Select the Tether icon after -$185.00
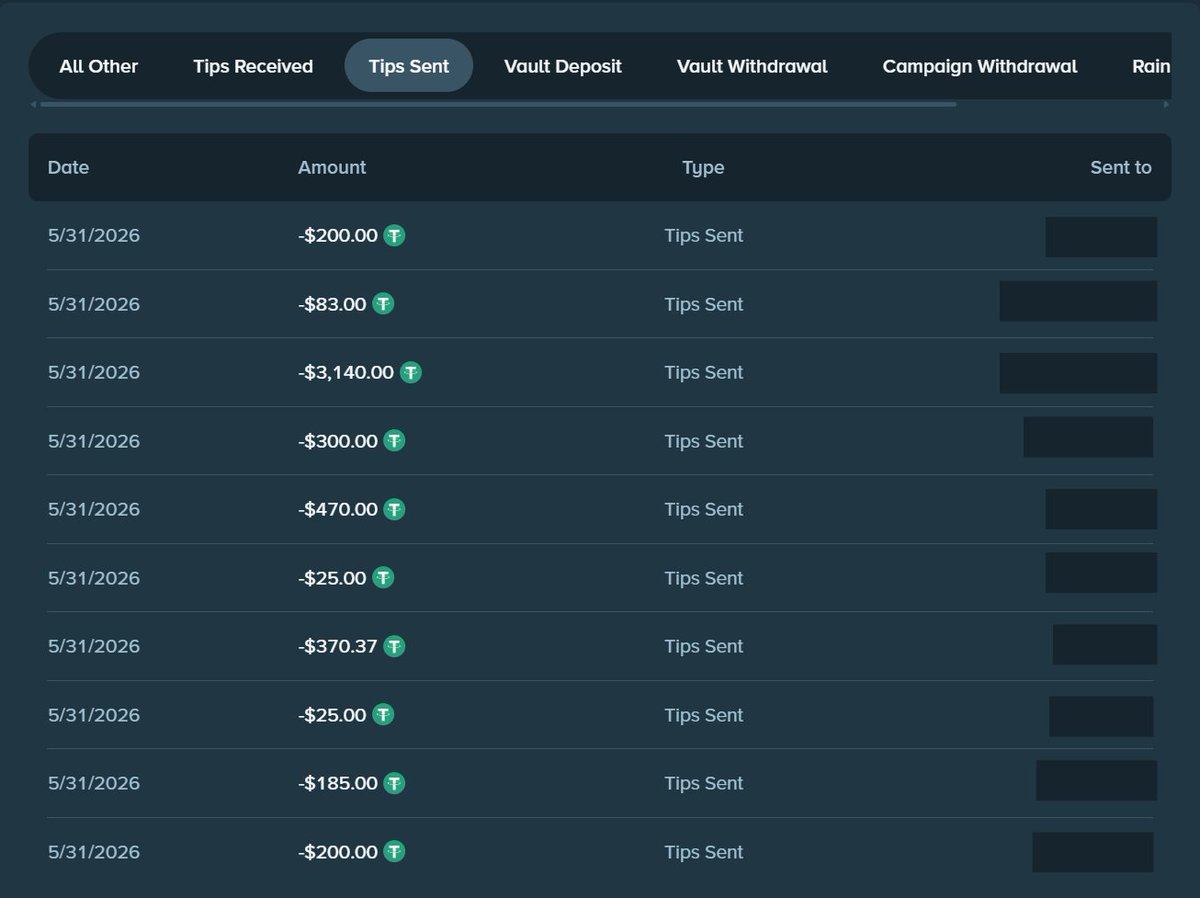 395,783
